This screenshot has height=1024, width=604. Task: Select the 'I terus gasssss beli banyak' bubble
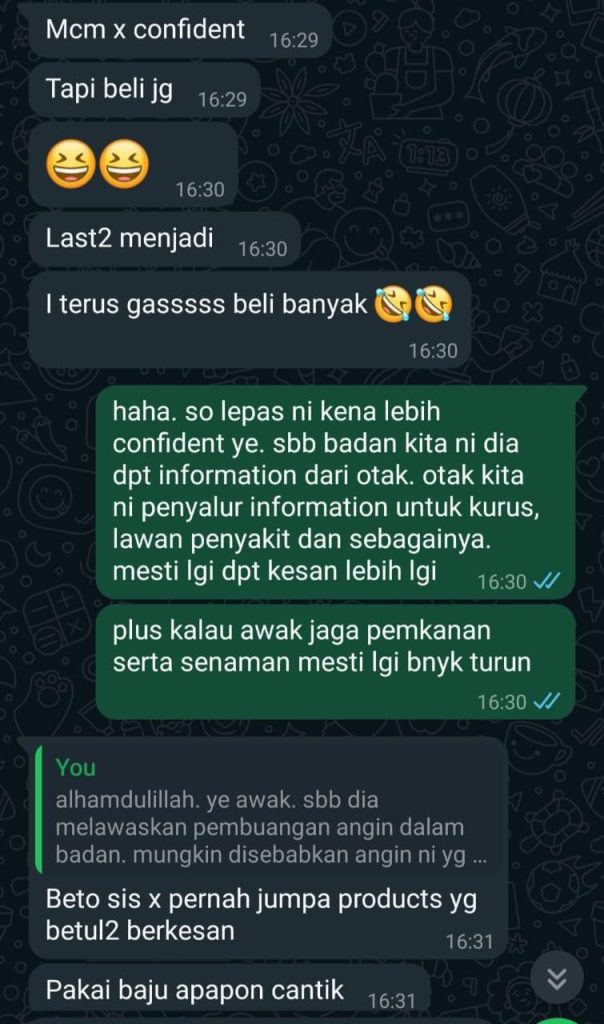249,320
